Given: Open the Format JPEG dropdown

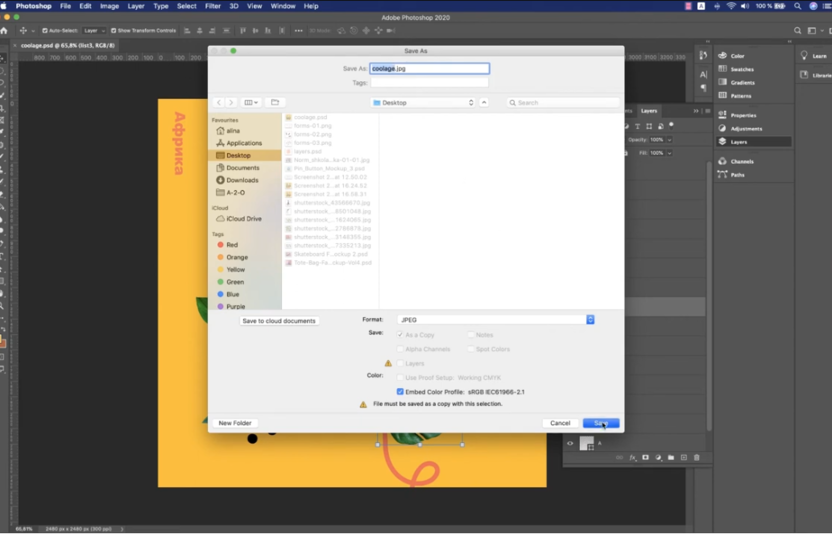Looking at the screenshot, I should click(495, 320).
